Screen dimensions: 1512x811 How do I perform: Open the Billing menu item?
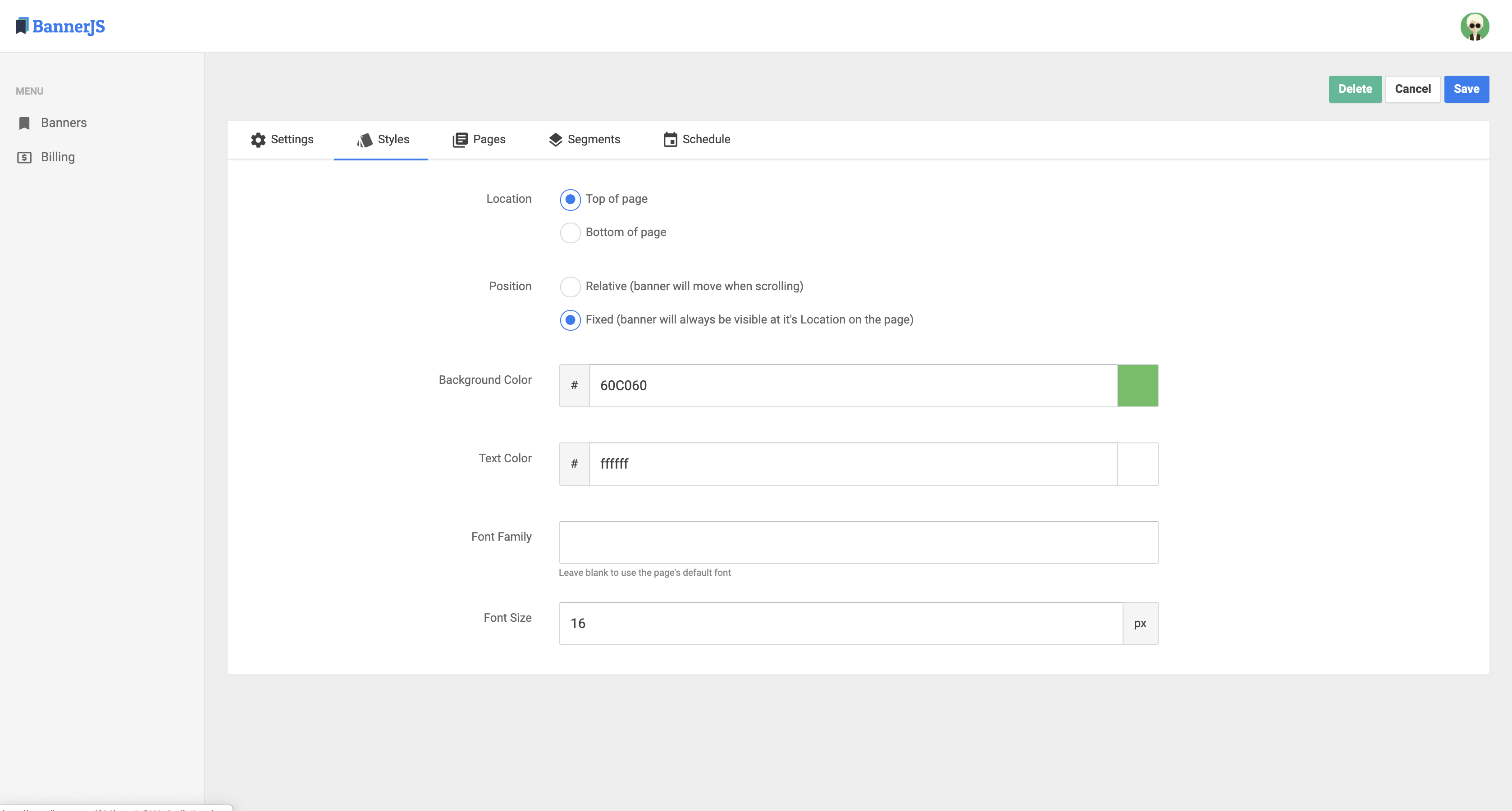58,157
